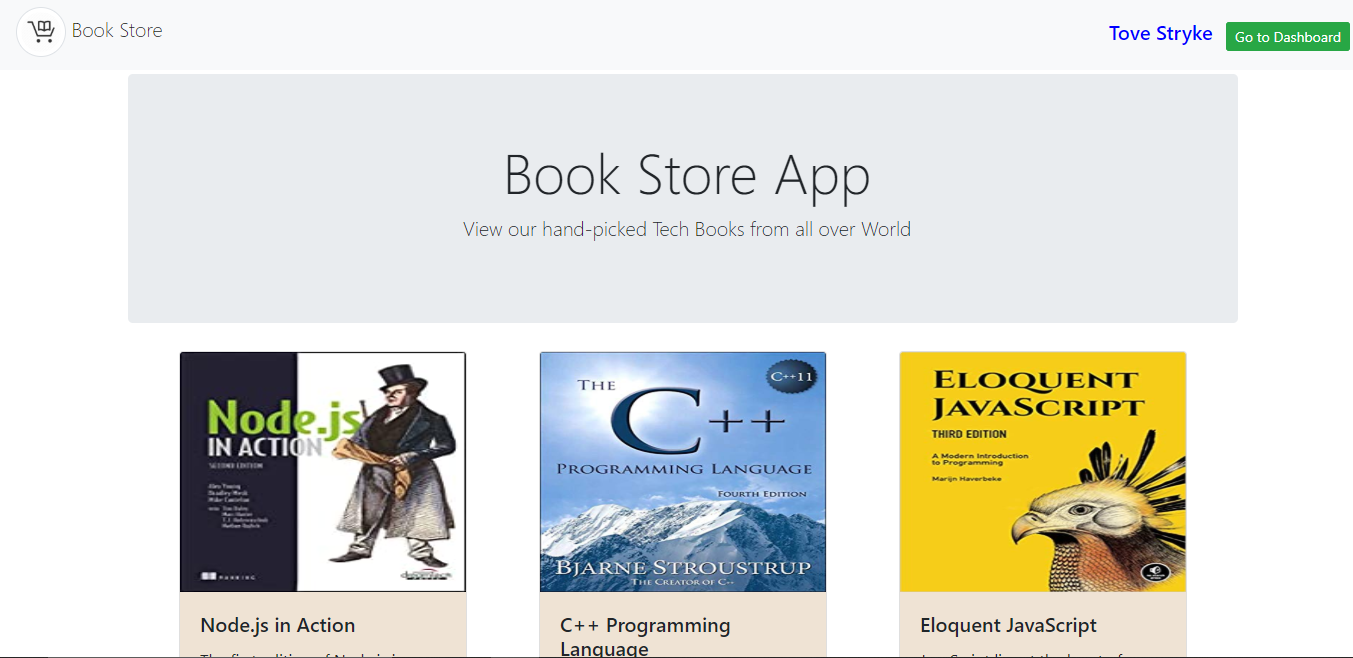Click the Node.js in Action card title
This screenshot has height=658, width=1353.
point(277,625)
